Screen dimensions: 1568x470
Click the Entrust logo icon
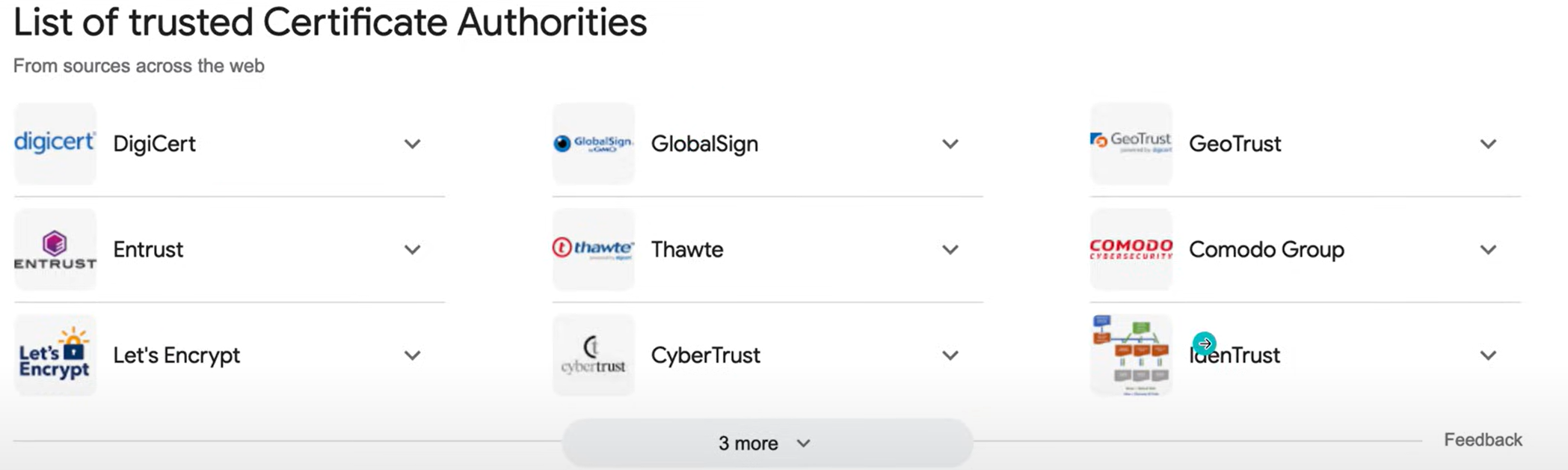(55, 249)
